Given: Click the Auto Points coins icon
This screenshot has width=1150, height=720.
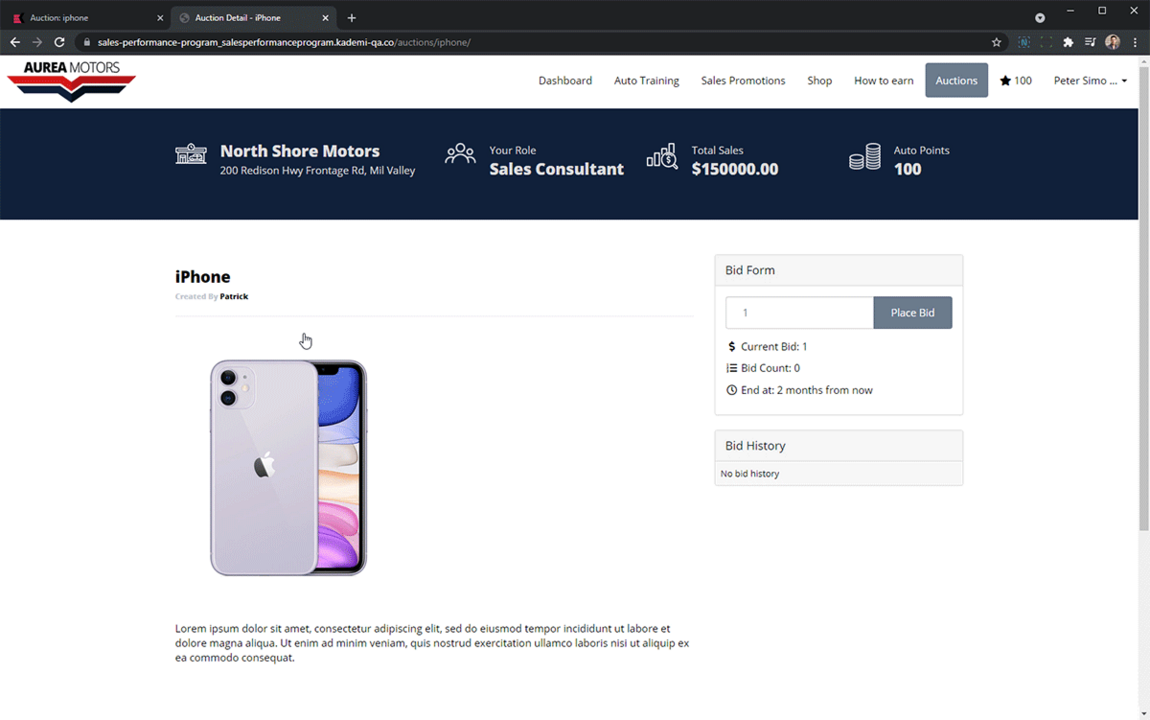Looking at the screenshot, I should 865,156.
